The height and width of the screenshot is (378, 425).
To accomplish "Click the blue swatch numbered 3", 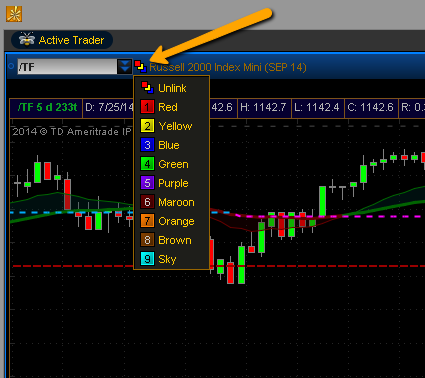I will click(x=147, y=145).
